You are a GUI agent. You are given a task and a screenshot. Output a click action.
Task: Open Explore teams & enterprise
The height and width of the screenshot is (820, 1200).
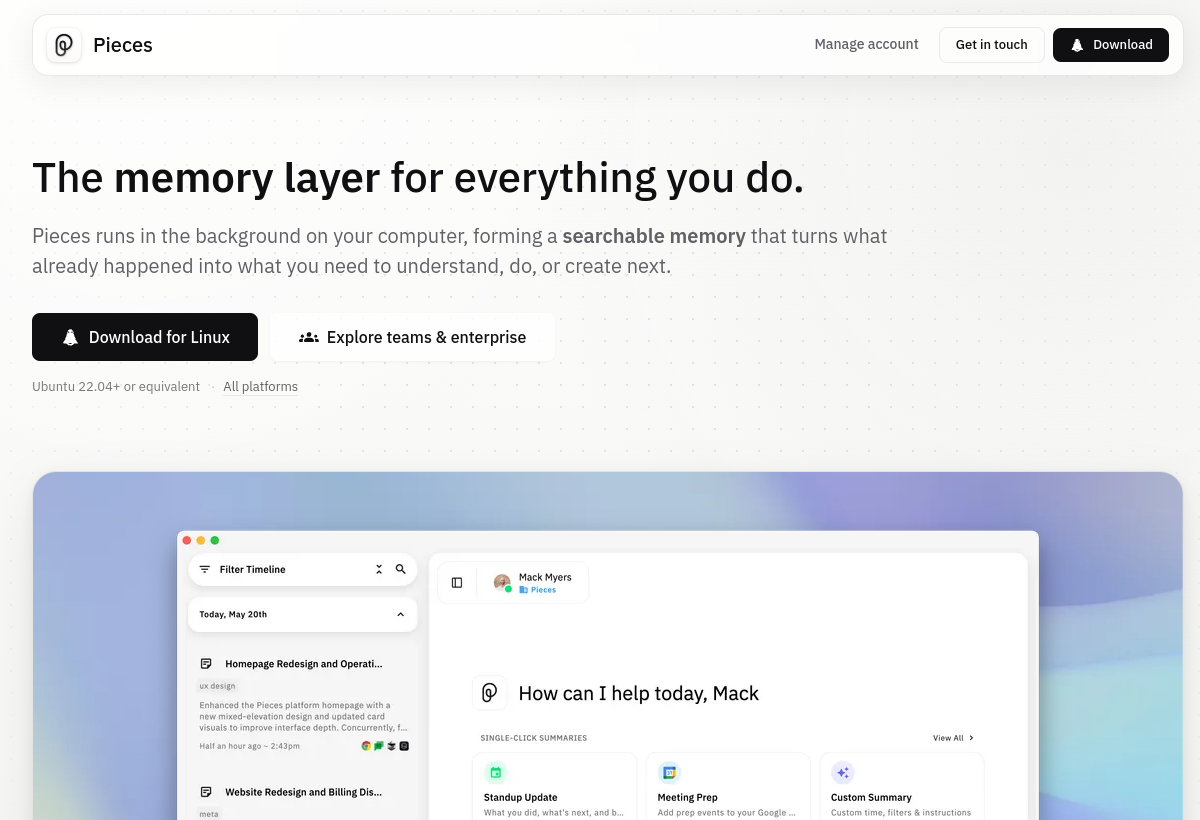pos(412,337)
